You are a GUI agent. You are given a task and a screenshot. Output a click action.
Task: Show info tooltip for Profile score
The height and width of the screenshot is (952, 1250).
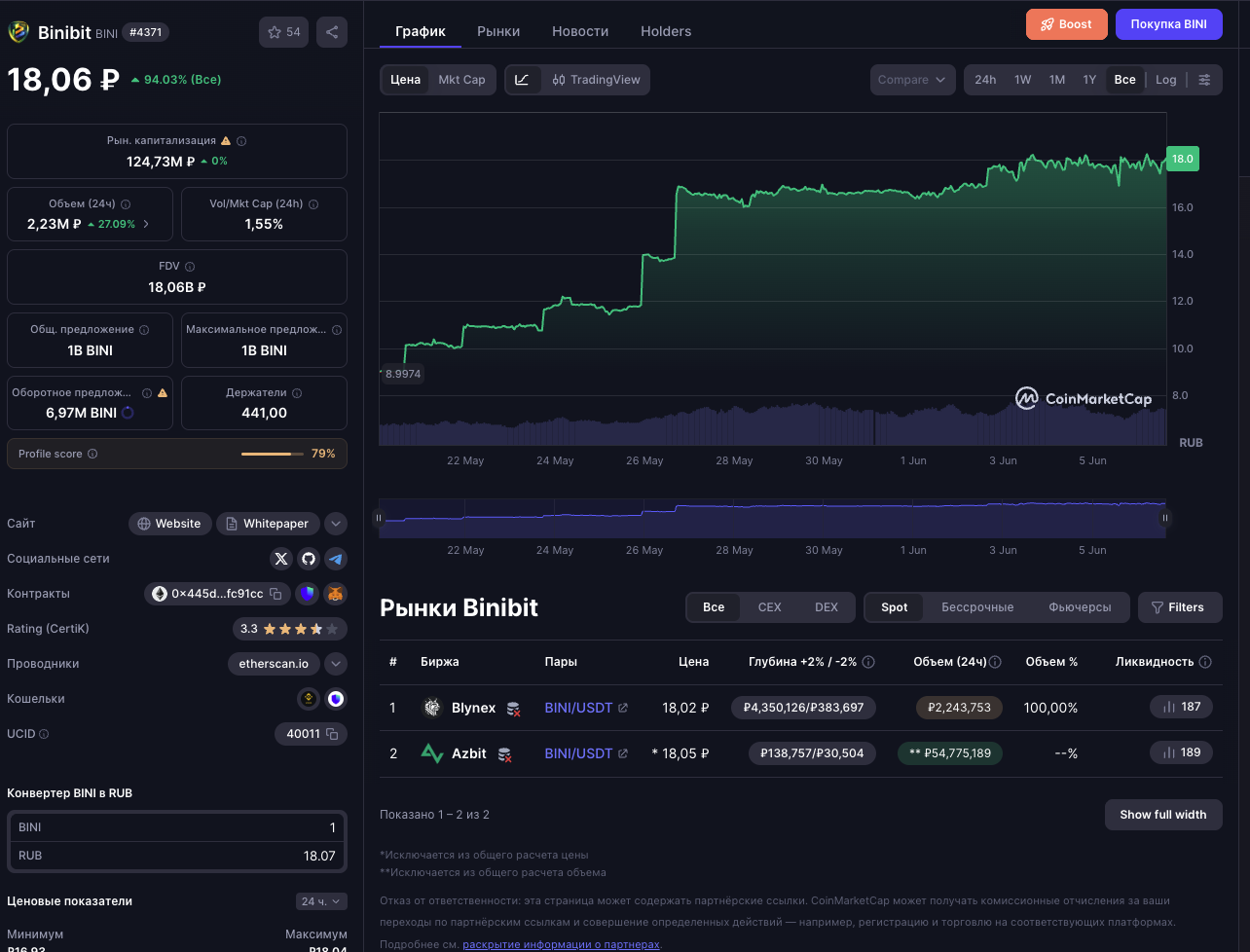tap(92, 454)
